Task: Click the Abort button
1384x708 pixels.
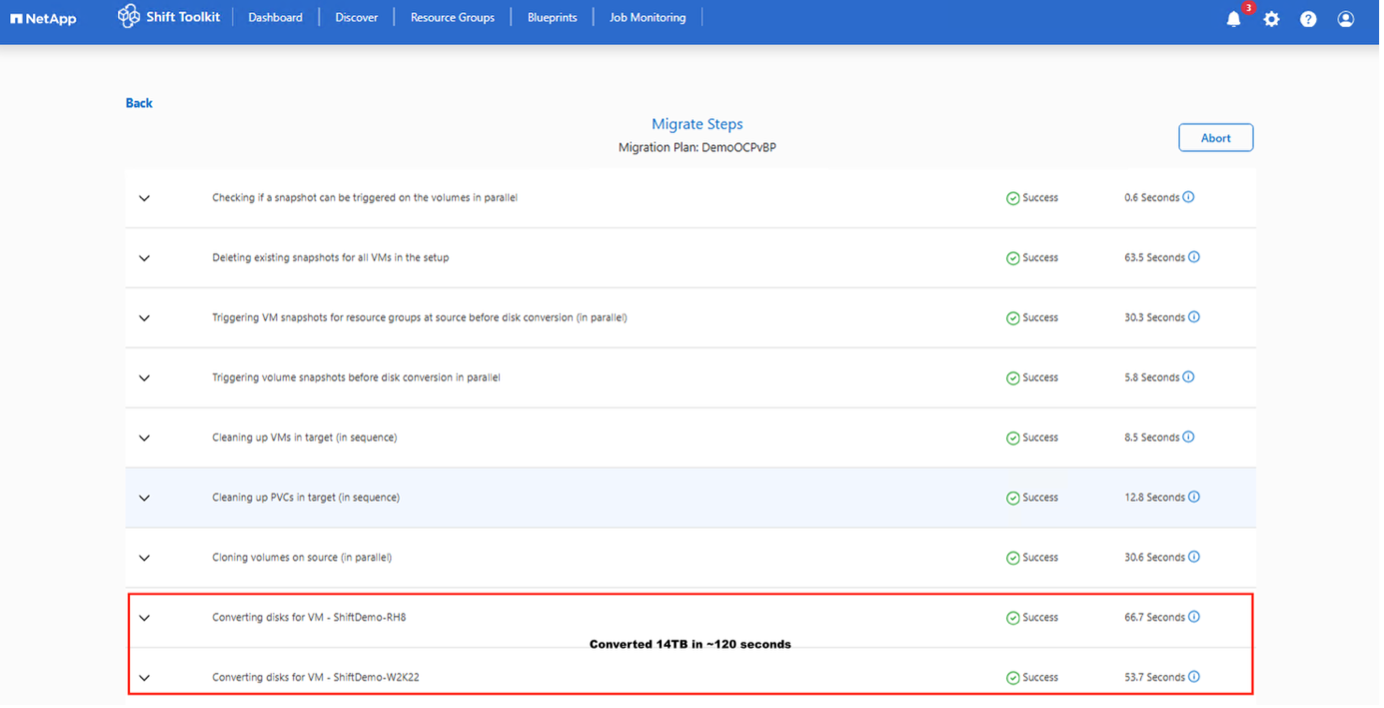Action: pos(1215,138)
